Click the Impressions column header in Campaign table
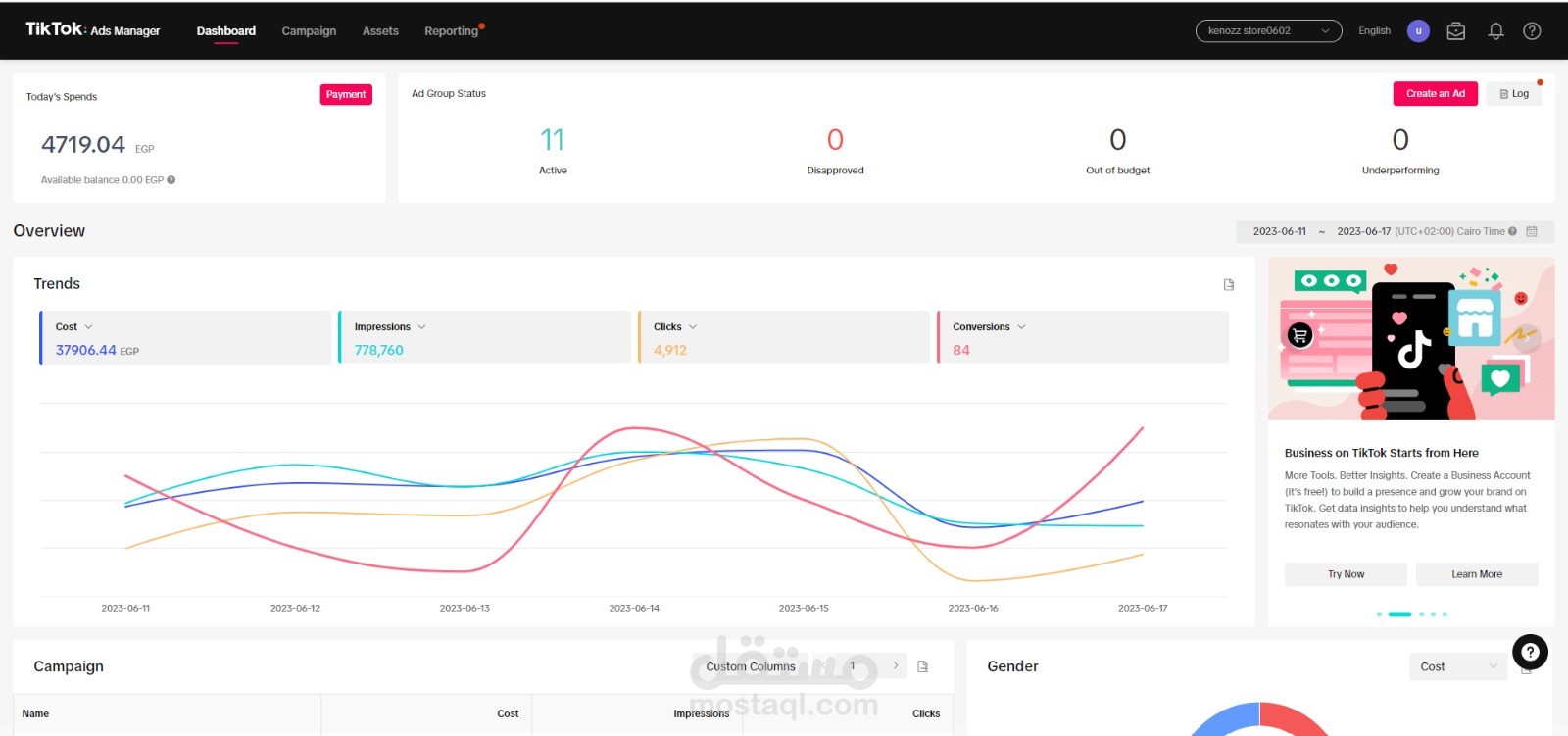Image resolution: width=1568 pixels, height=736 pixels. point(701,714)
